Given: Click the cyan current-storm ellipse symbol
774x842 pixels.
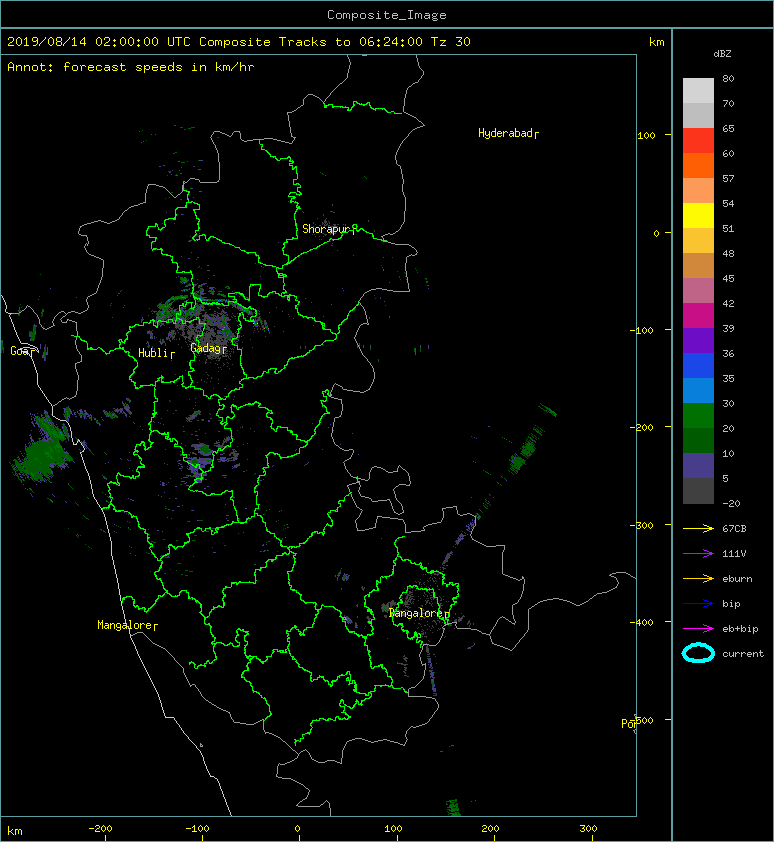Looking at the screenshot, I should [698, 653].
